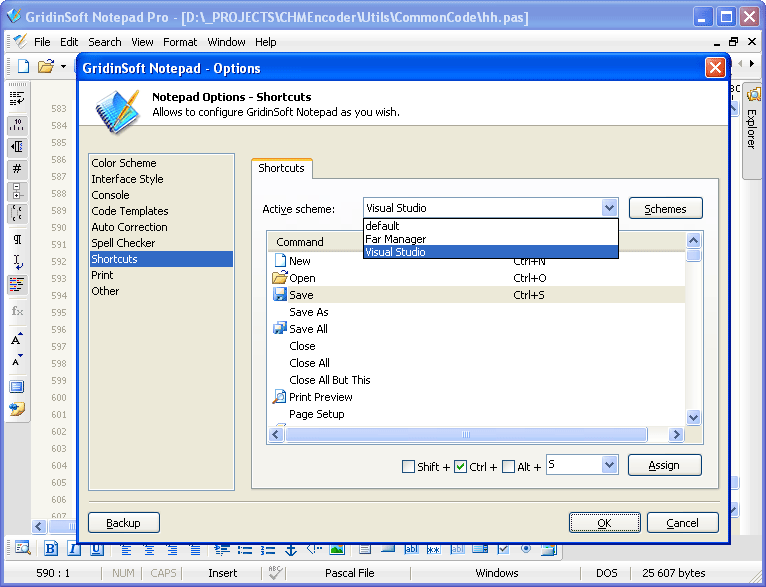Toggle bracket matching icon in left toolbar
This screenshot has width=766, height=587.
17,213
